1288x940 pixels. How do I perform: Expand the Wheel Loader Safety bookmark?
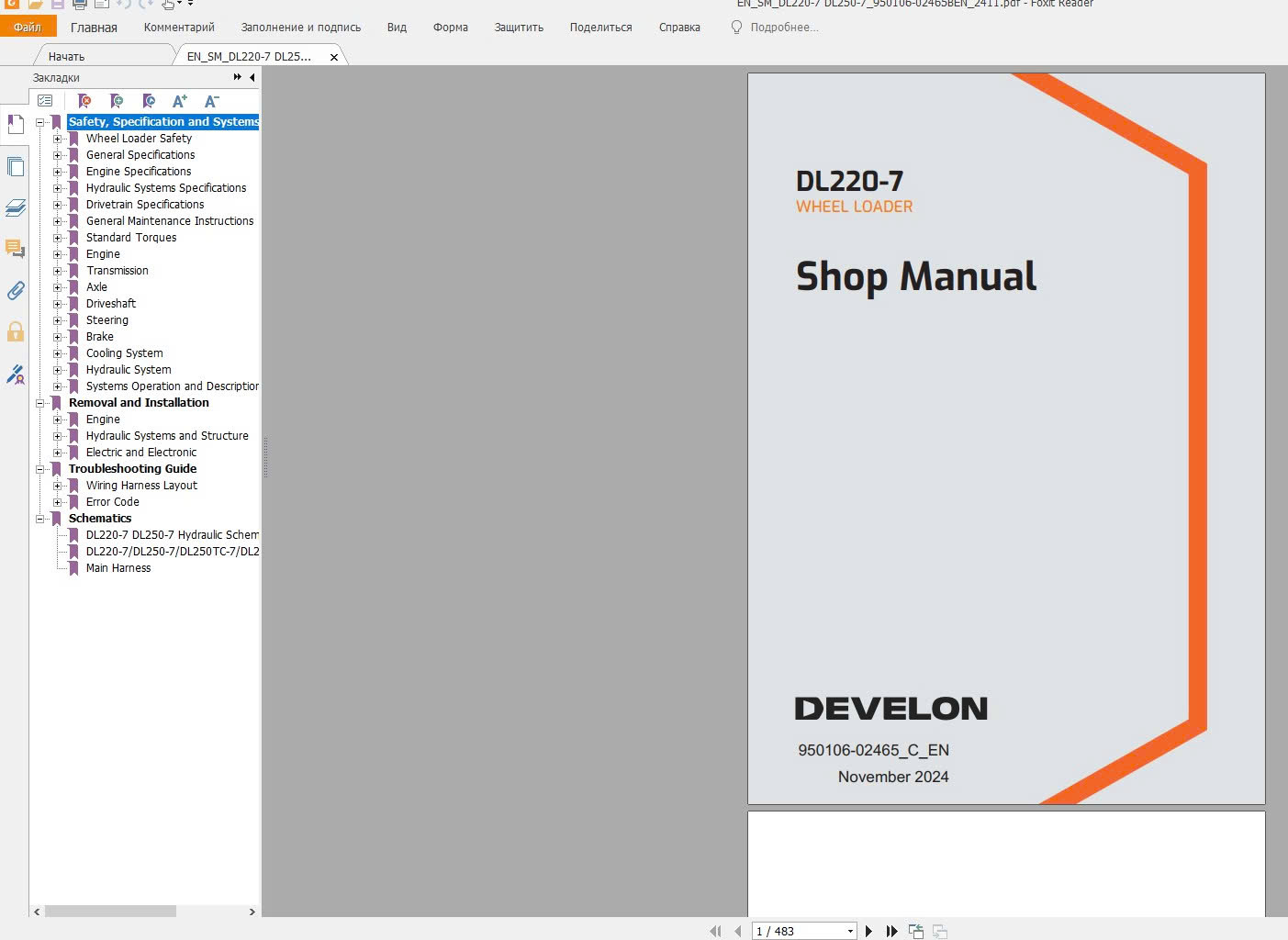(58, 139)
